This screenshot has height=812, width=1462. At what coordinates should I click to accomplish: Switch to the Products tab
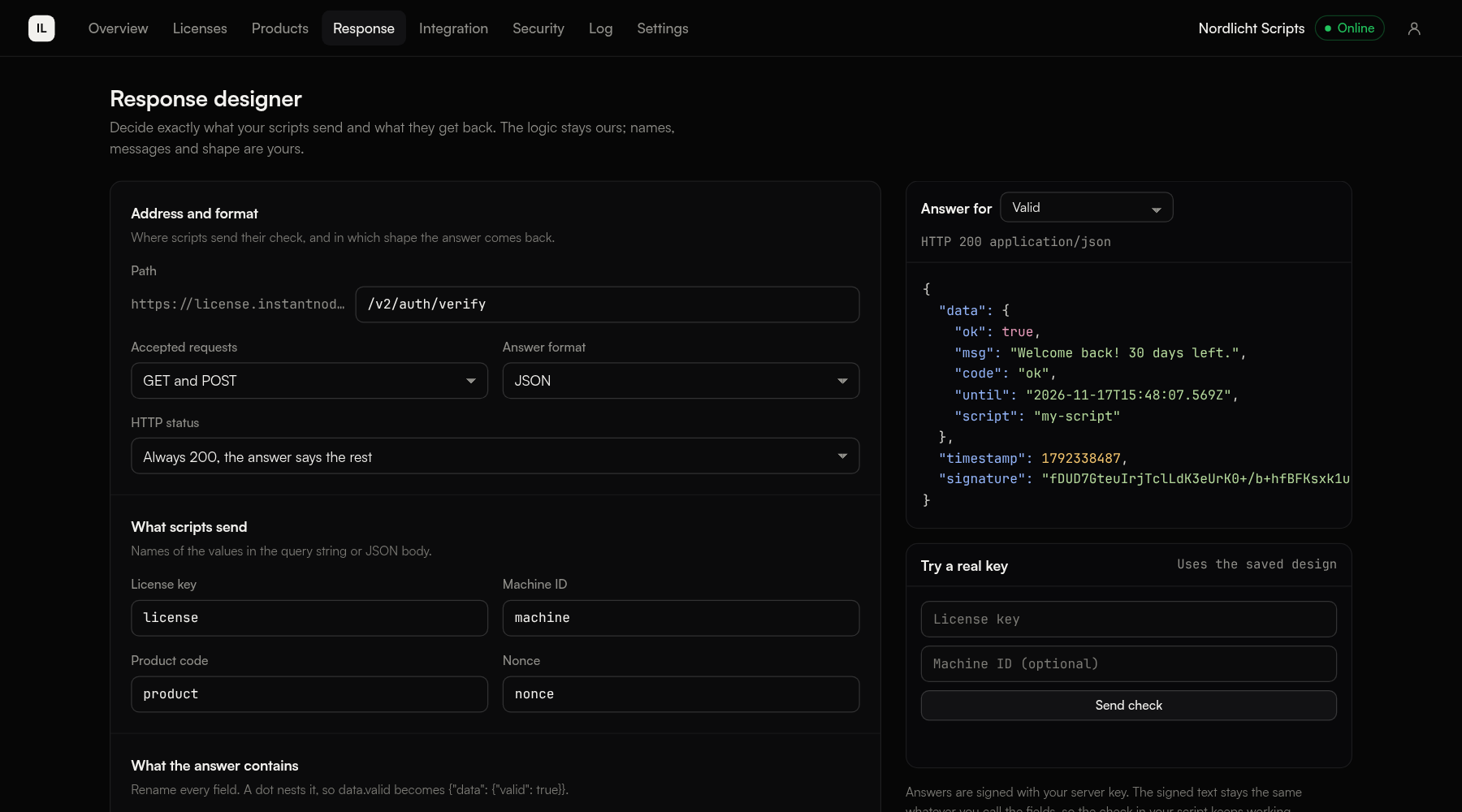coord(280,28)
